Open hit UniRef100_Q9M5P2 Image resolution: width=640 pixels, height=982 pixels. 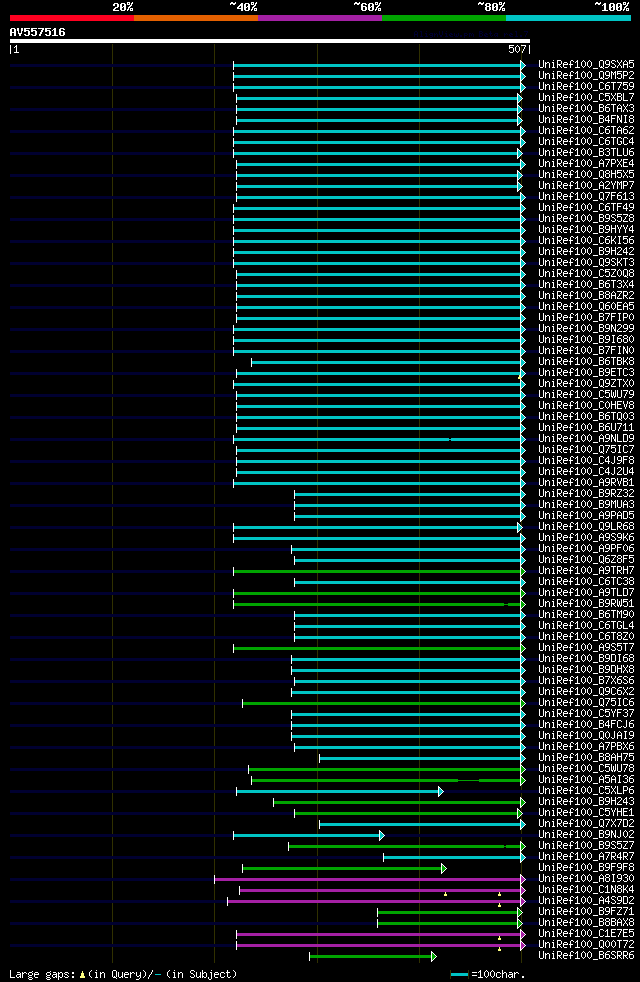[x=586, y=75]
